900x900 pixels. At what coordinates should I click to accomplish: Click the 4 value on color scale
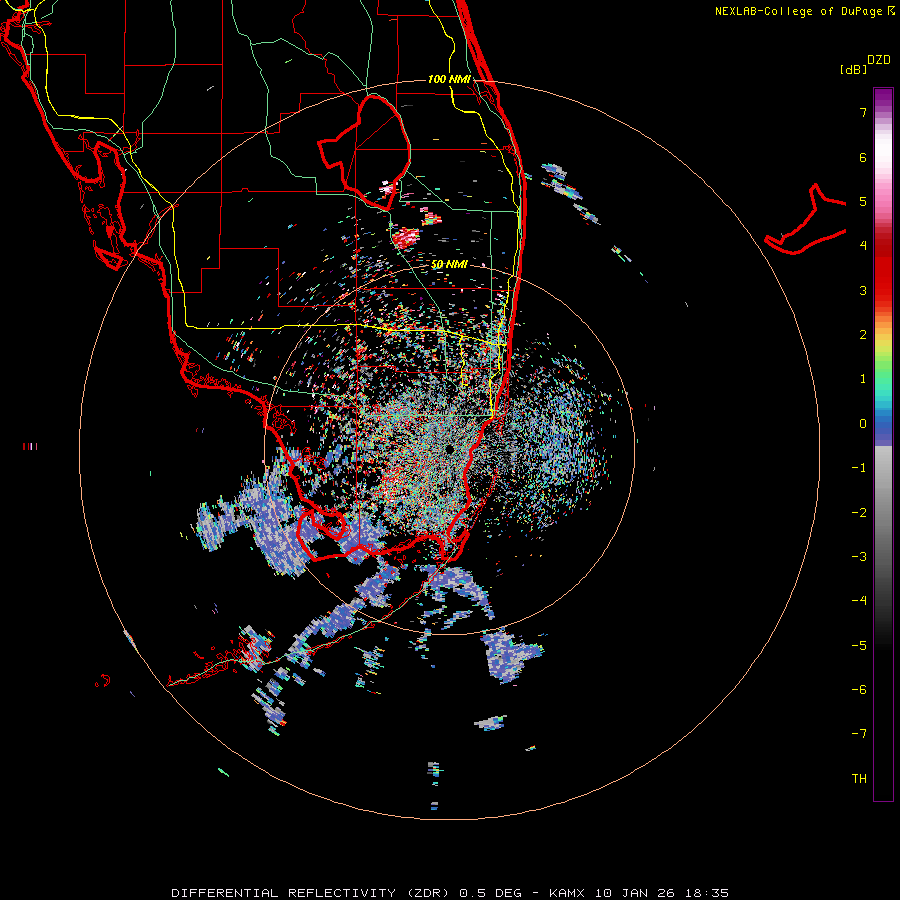point(863,246)
